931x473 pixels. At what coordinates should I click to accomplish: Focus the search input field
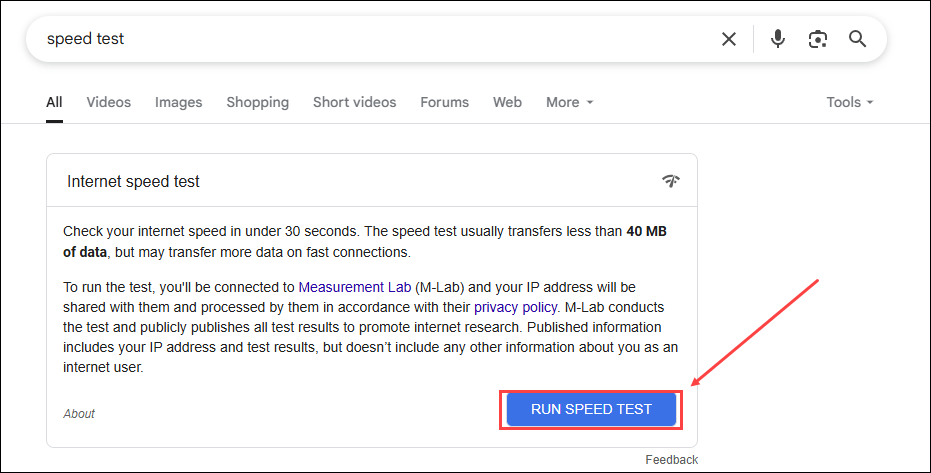370,39
